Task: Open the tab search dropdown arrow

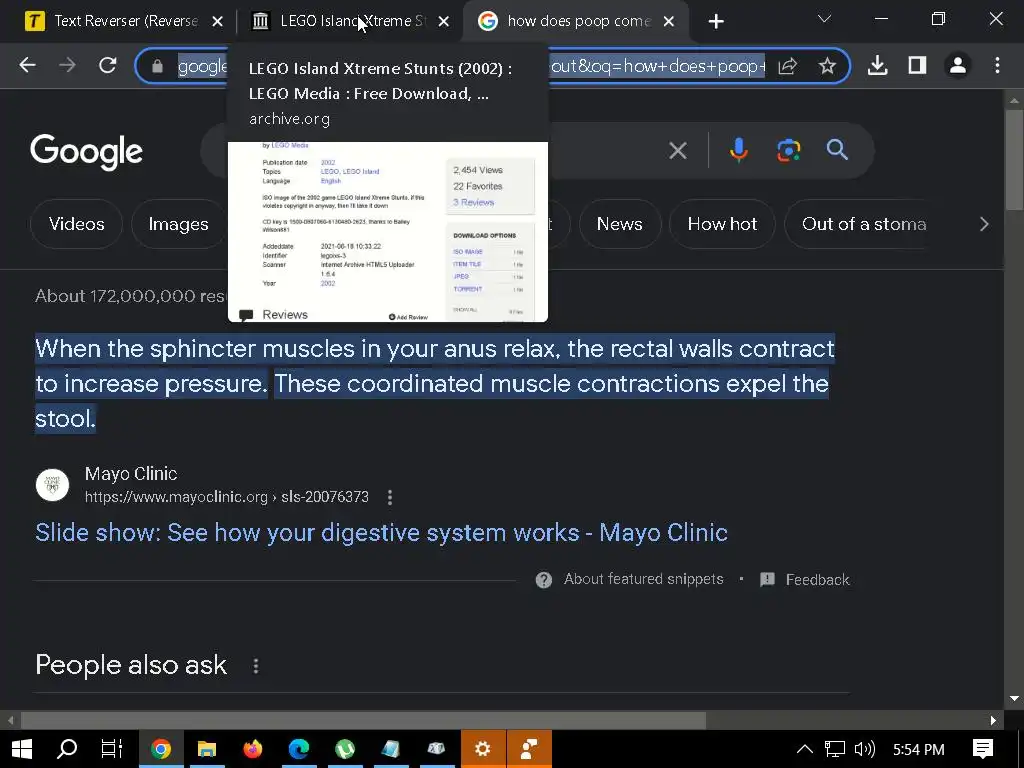Action: tap(824, 20)
